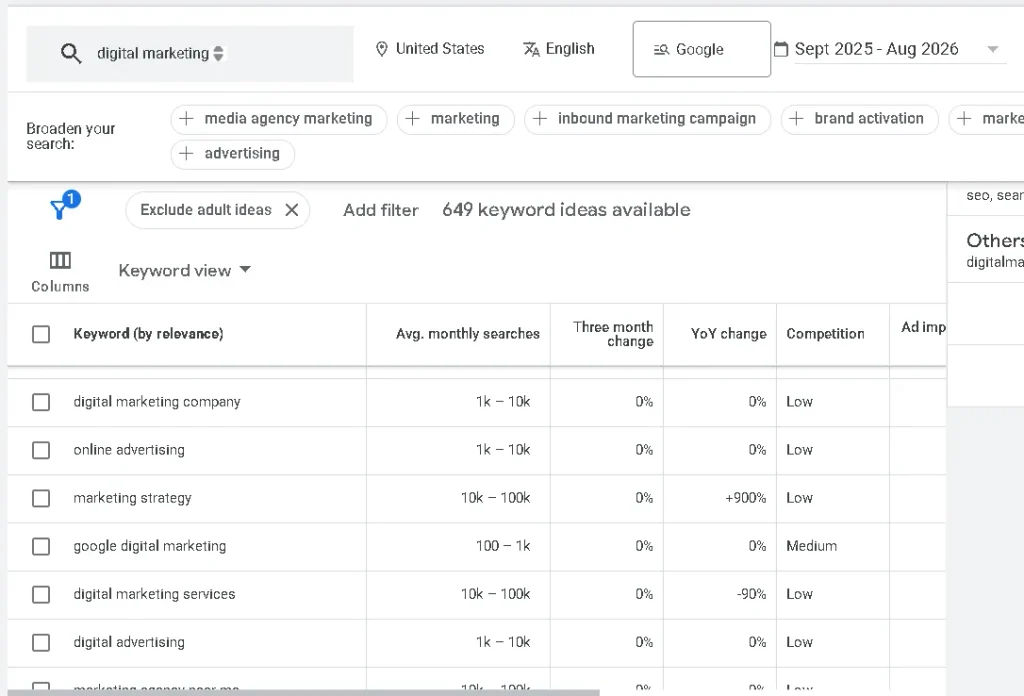Add advertising broaden suggestion chip

(x=232, y=153)
